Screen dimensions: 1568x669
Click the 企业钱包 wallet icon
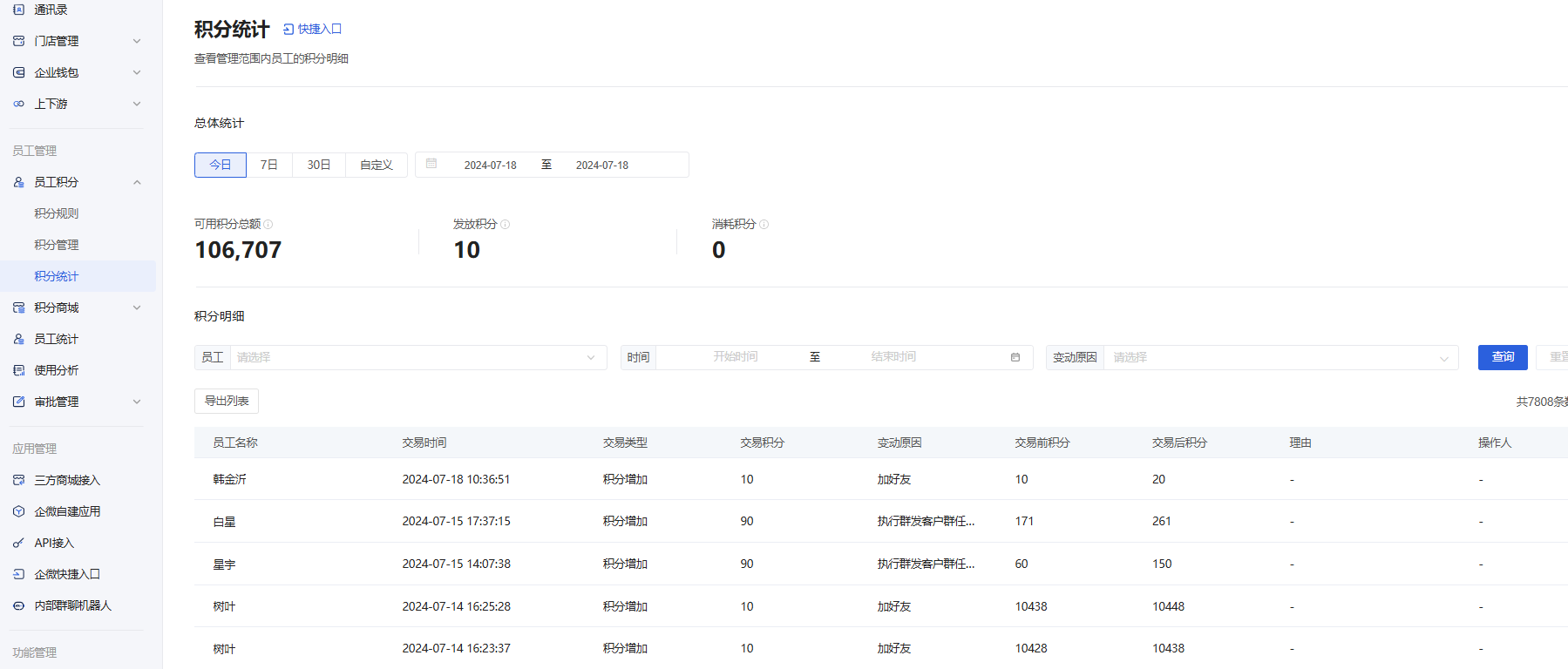[x=18, y=72]
